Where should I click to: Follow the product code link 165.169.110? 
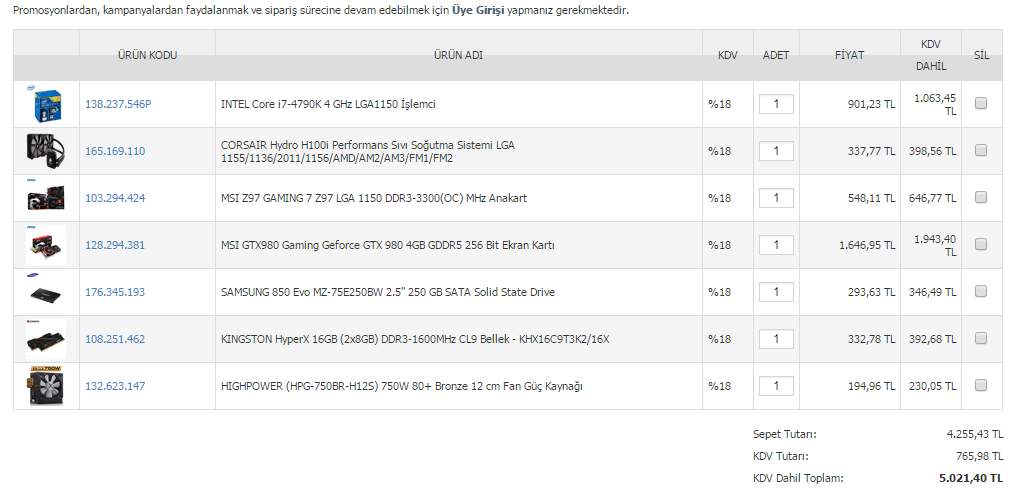point(115,151)
